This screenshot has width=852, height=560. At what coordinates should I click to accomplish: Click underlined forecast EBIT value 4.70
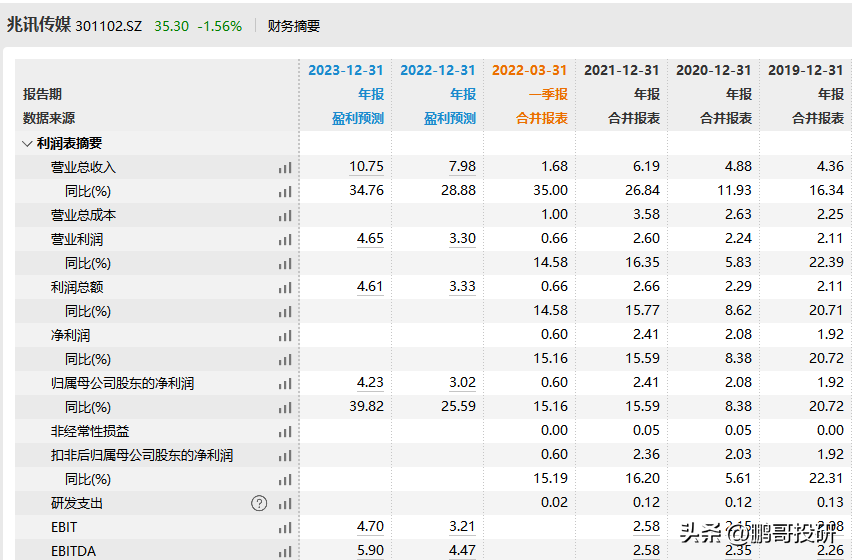tap(370, 526)
